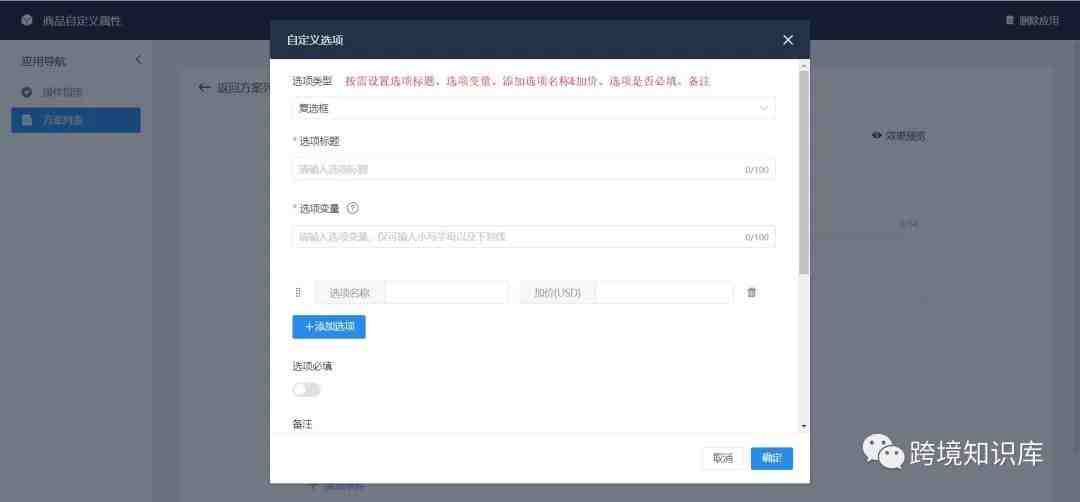Click the 插件首页 sidebar icon
Screen dimensions: 1080x502
click(27, 92)
